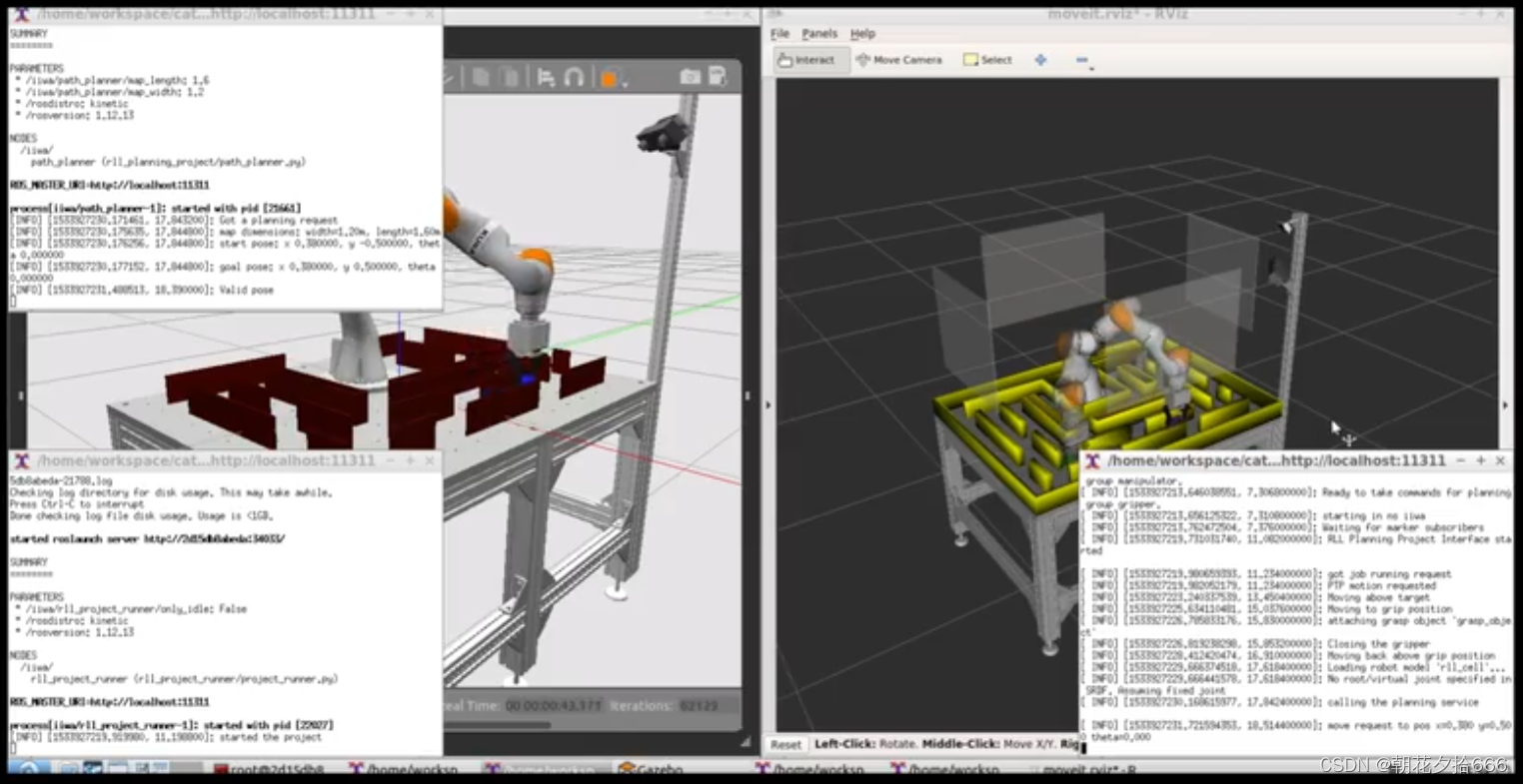Toggle the magnet snap tool in Gazebo

click(575, 77)
